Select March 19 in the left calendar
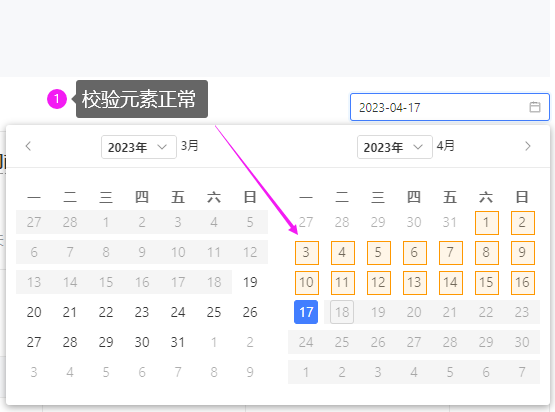The height and width of the screenshot is (412, 555). [x=250, y=282]
